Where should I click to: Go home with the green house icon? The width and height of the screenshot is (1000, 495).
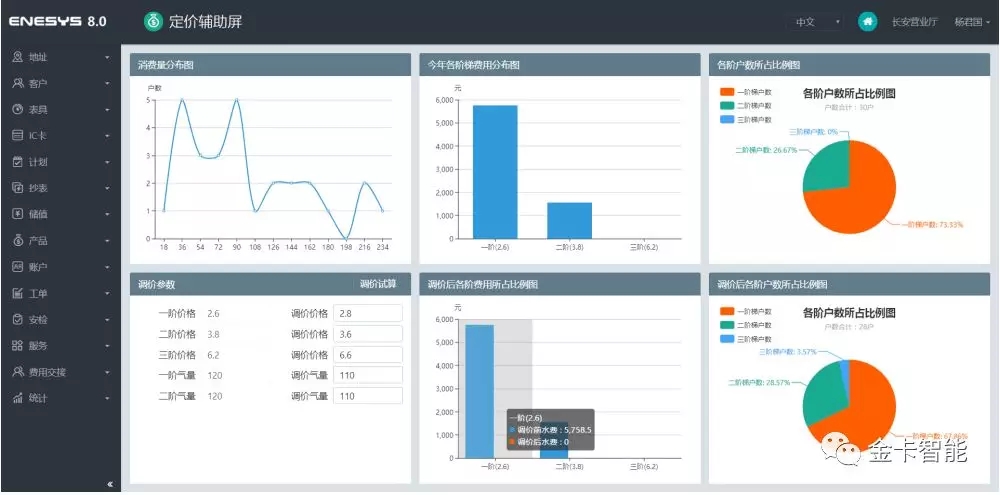[867, 22]
